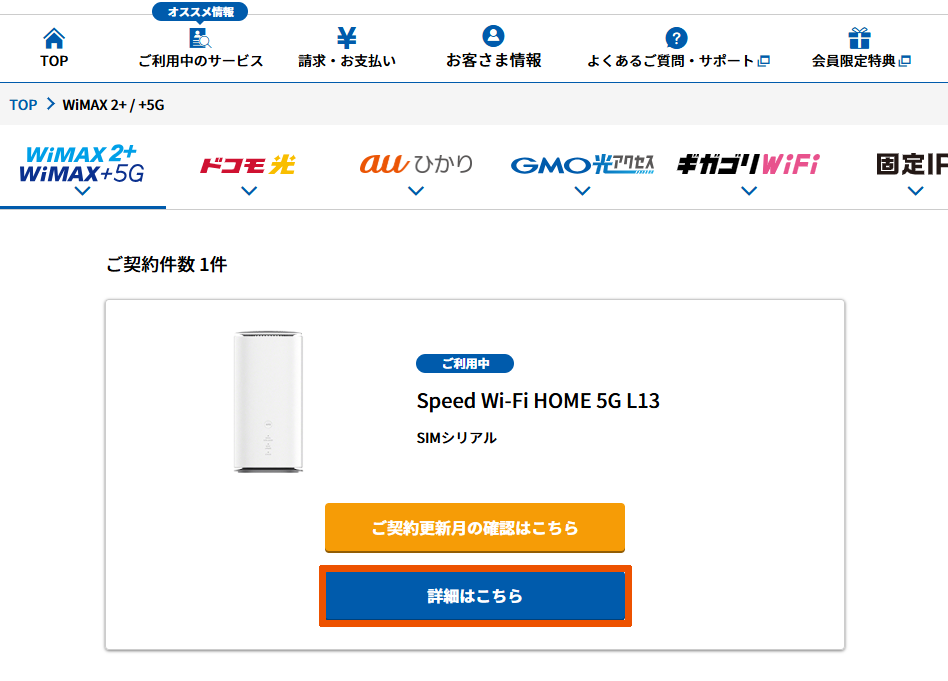Expand the ギガゴリWiFi chevron
The width and height of the screenshot is (948, 681).
[749, 191]
